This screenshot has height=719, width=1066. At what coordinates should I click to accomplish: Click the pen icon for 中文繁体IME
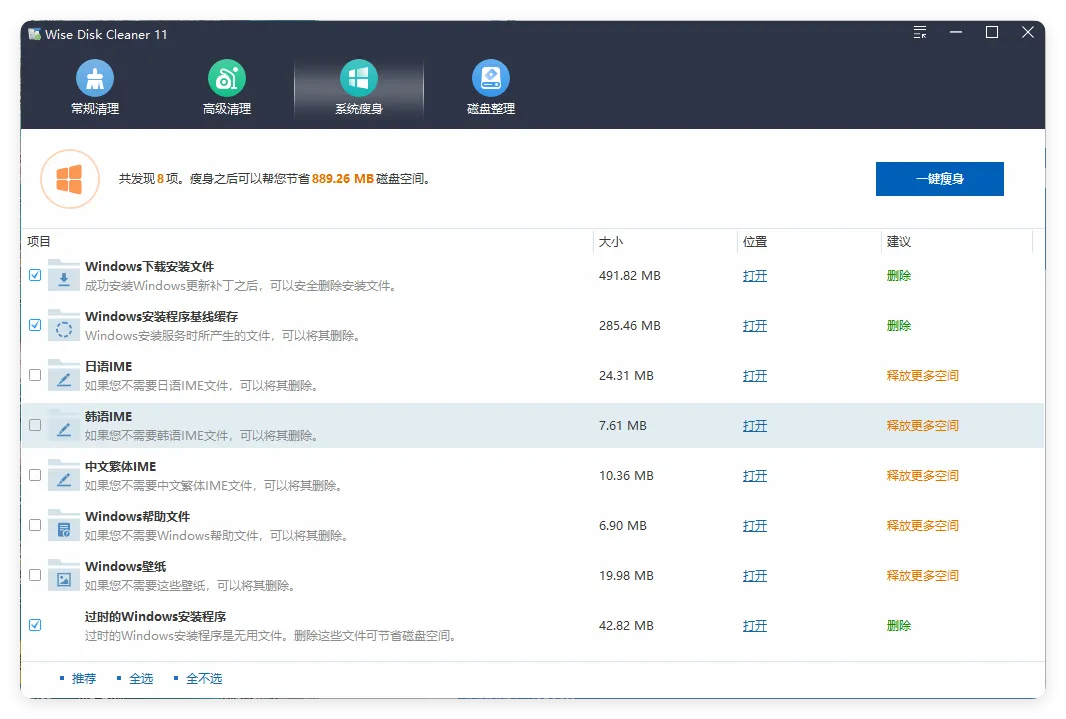click(x=62, y=474)
